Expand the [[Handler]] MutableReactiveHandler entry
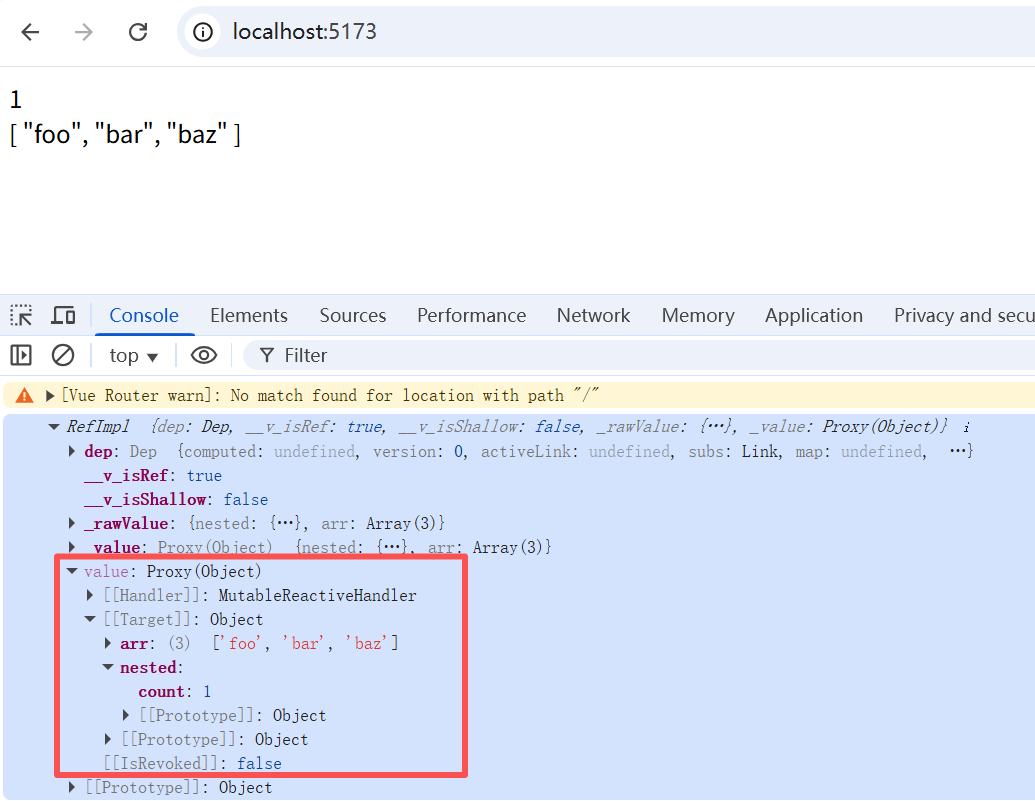The width and height of the screenshot is (1035, 801). tap(90, 596)
